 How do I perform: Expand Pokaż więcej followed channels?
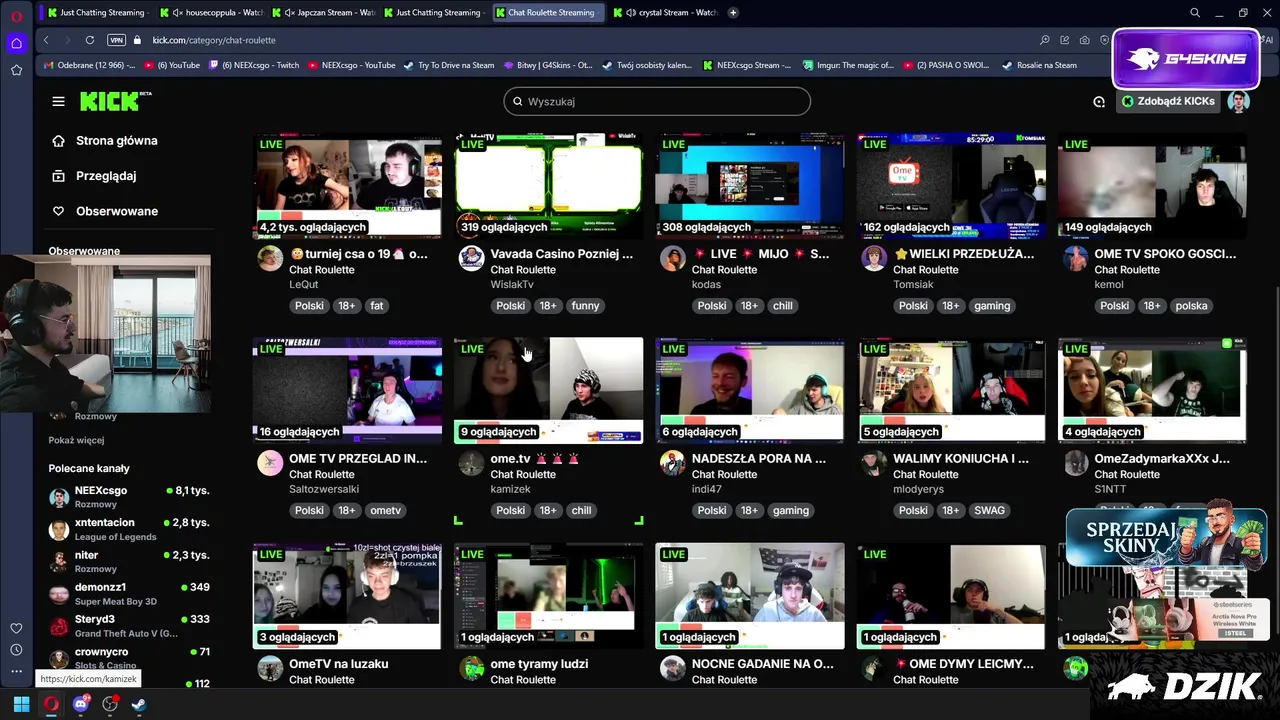click(76, 440)
